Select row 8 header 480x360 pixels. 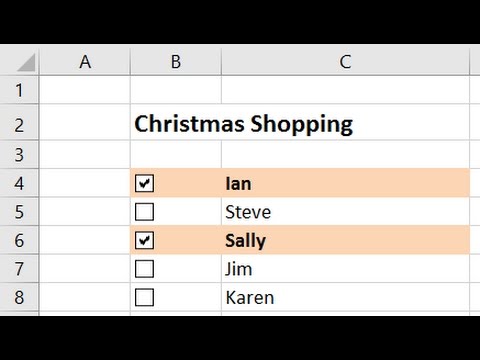19,297
